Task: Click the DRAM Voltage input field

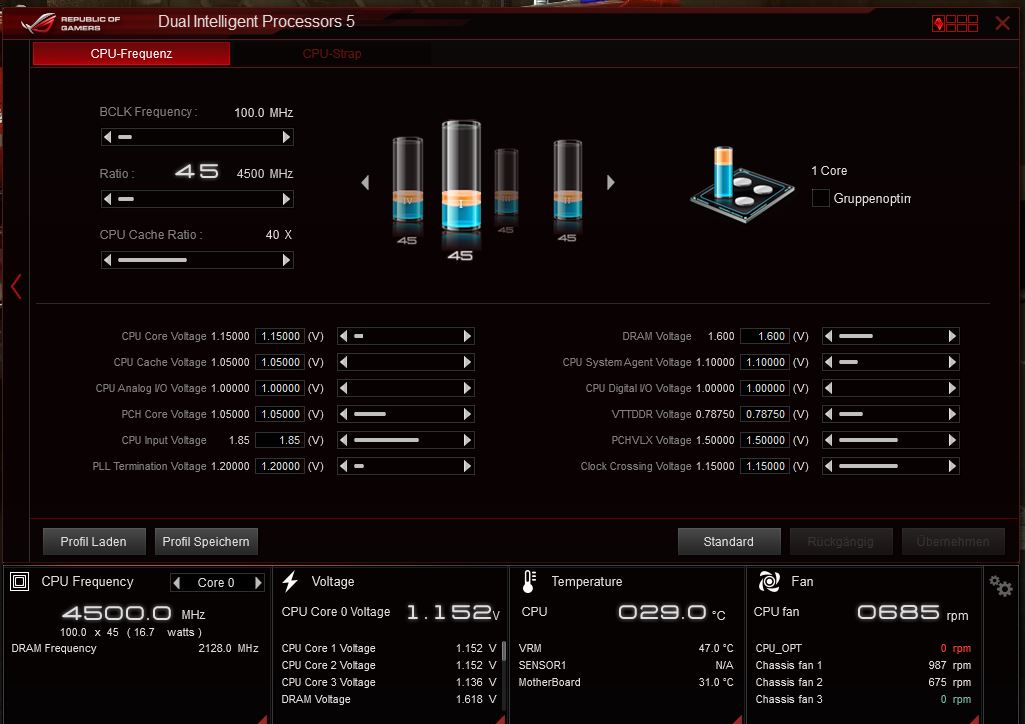Action: 765,336
